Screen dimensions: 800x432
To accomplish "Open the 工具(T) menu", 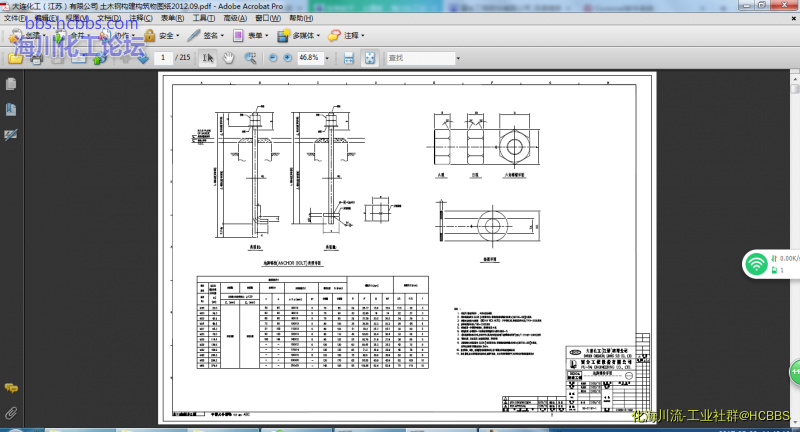I will pos(204,18).
